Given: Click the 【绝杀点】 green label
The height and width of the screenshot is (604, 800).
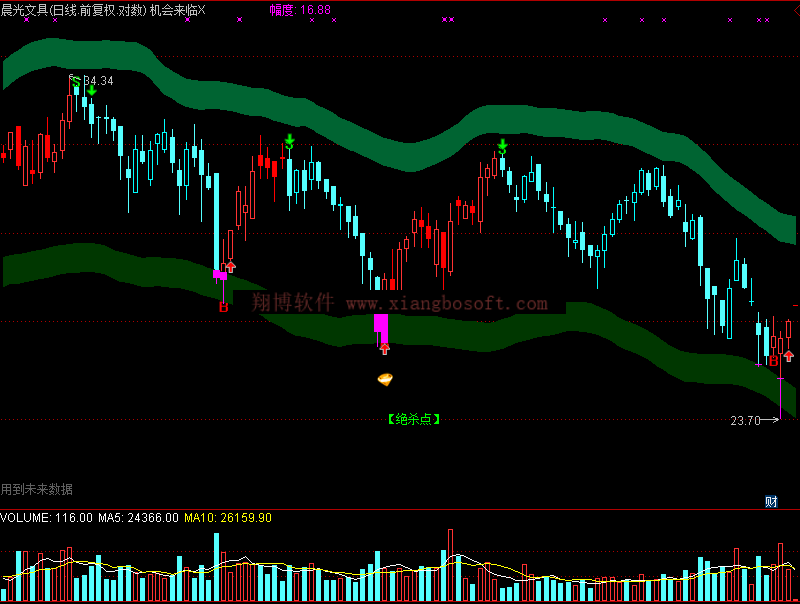Looking at the screenshot, I should (414, 419).
